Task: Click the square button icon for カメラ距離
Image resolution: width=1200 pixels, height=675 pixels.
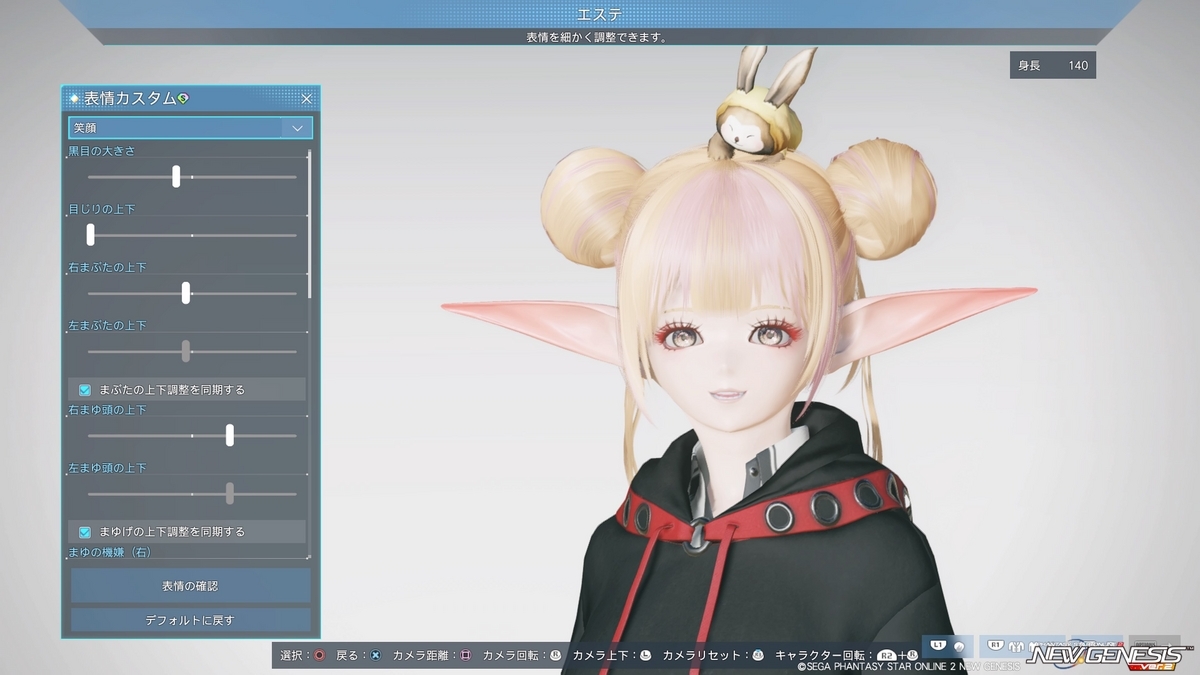Action: click(465, 655)
